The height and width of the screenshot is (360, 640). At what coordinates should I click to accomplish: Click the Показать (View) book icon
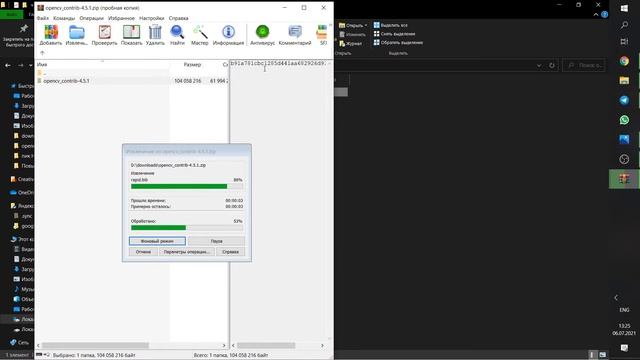click(131, 35)
